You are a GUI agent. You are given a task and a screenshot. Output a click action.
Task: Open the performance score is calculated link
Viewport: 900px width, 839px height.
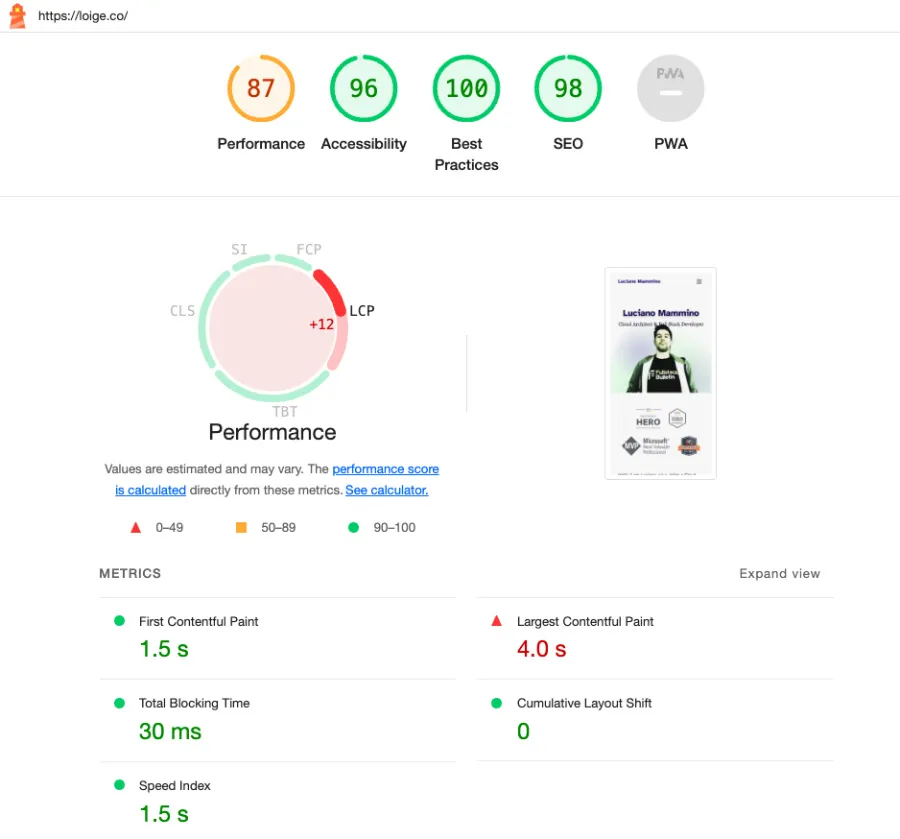pos(386,469)
